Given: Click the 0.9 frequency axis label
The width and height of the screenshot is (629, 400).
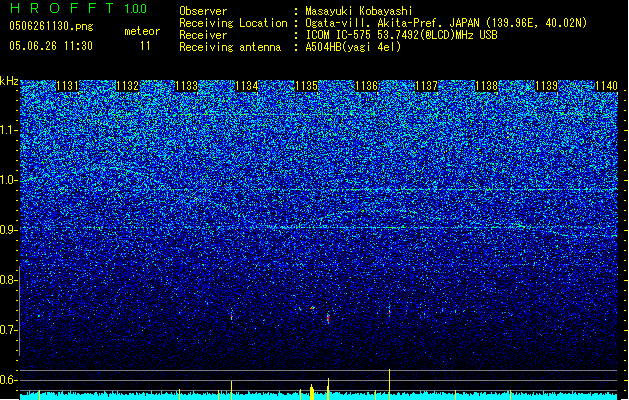Looking at the screenshot, I should [9, 230].
